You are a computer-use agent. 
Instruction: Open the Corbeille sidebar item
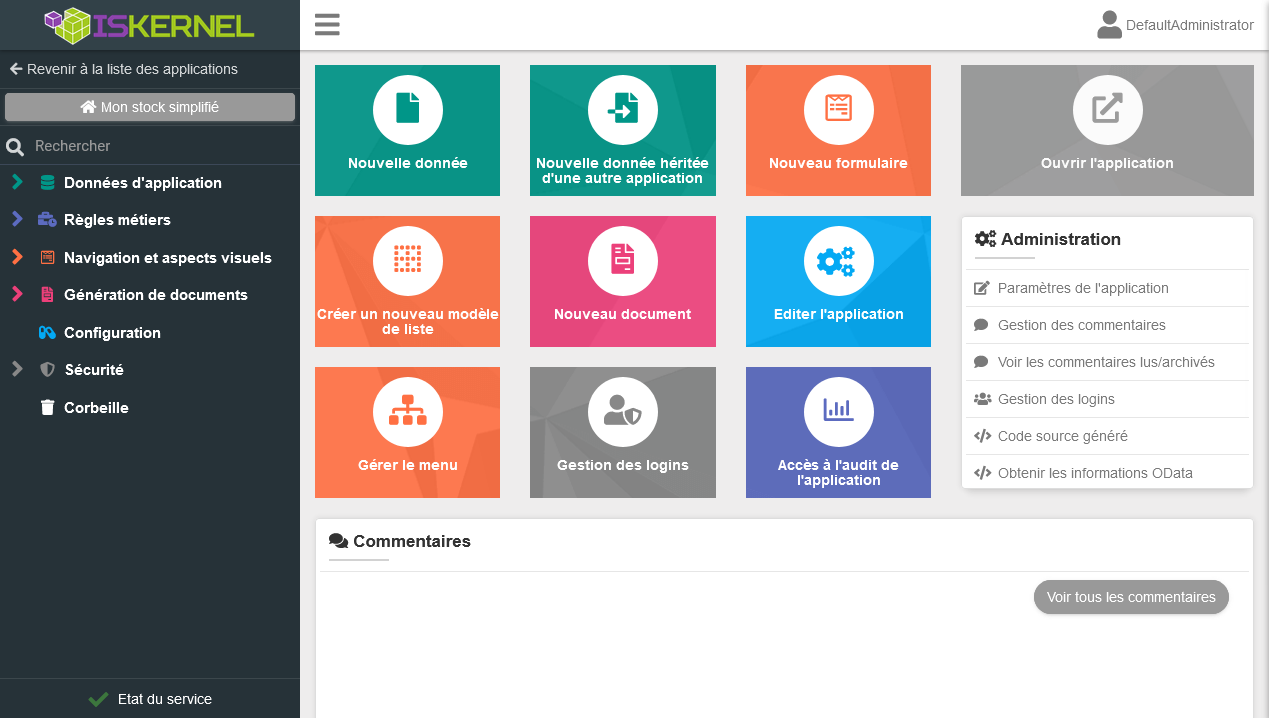96,408
